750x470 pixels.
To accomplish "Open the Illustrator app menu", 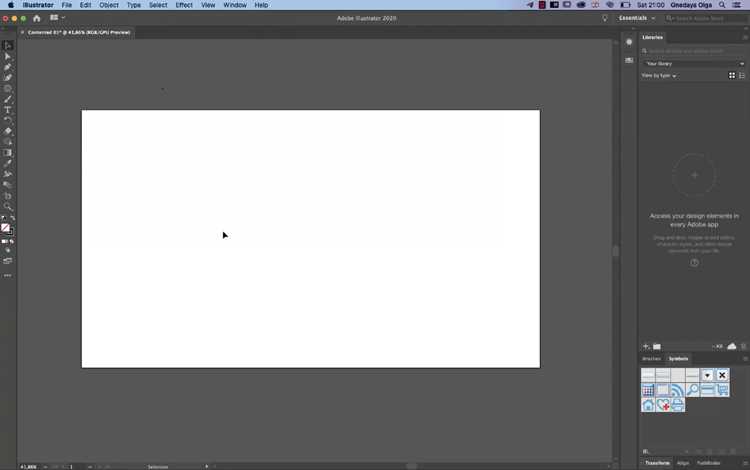I will click(38, 5).
